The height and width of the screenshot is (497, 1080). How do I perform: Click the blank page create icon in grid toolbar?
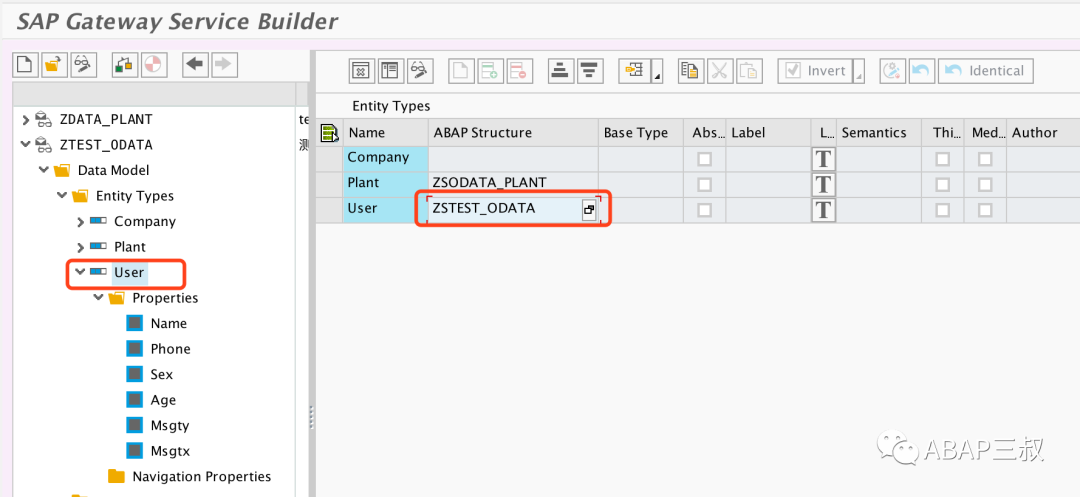(461, 70)
